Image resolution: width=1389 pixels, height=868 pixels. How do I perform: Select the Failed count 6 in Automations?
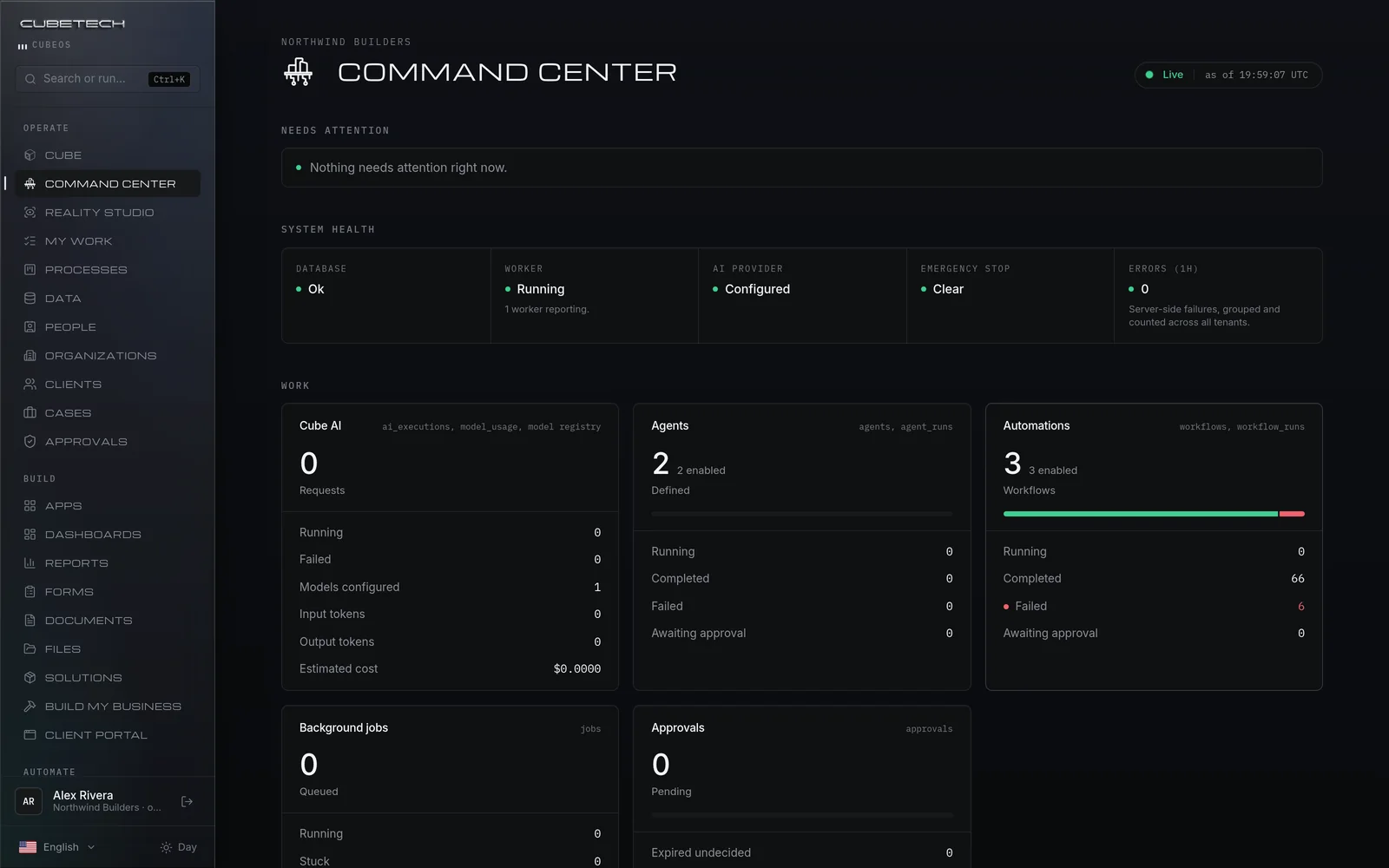(1300, 606)
